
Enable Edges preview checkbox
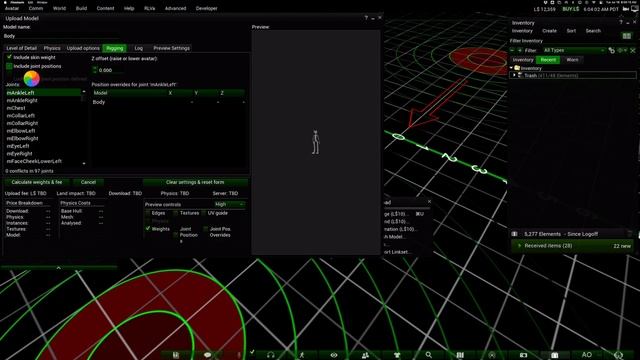coord(148,213)
